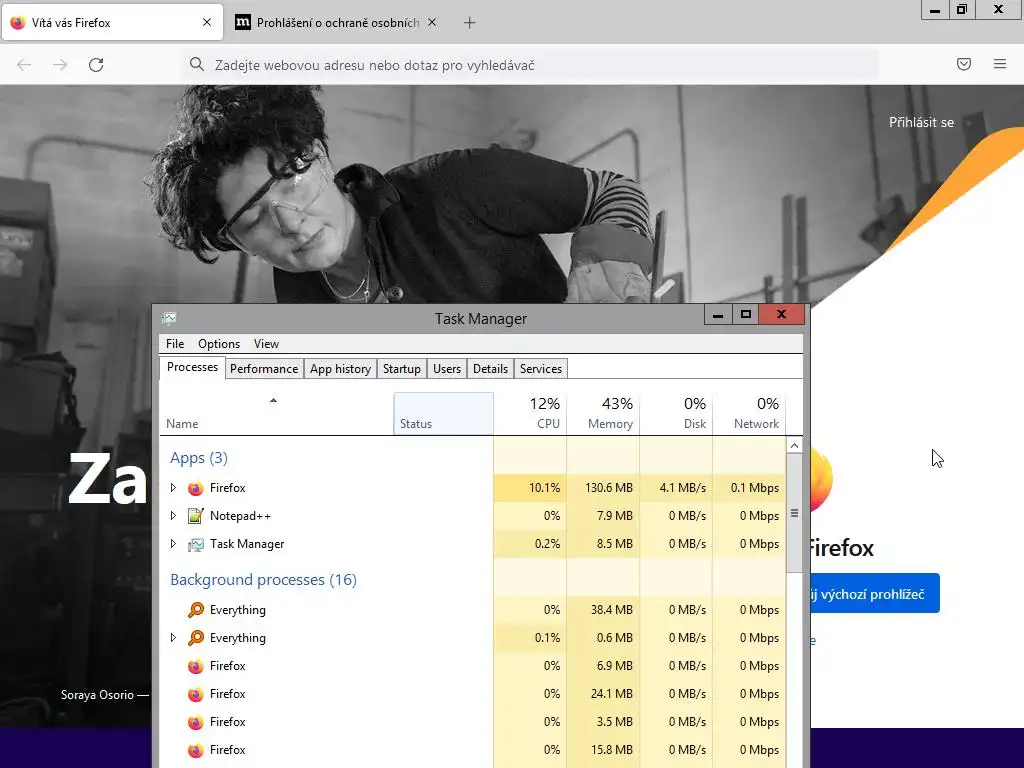Viewport: 1024px width, 768px height.
Task: Sort processes by the Disk column header
Action: point(676,414)
